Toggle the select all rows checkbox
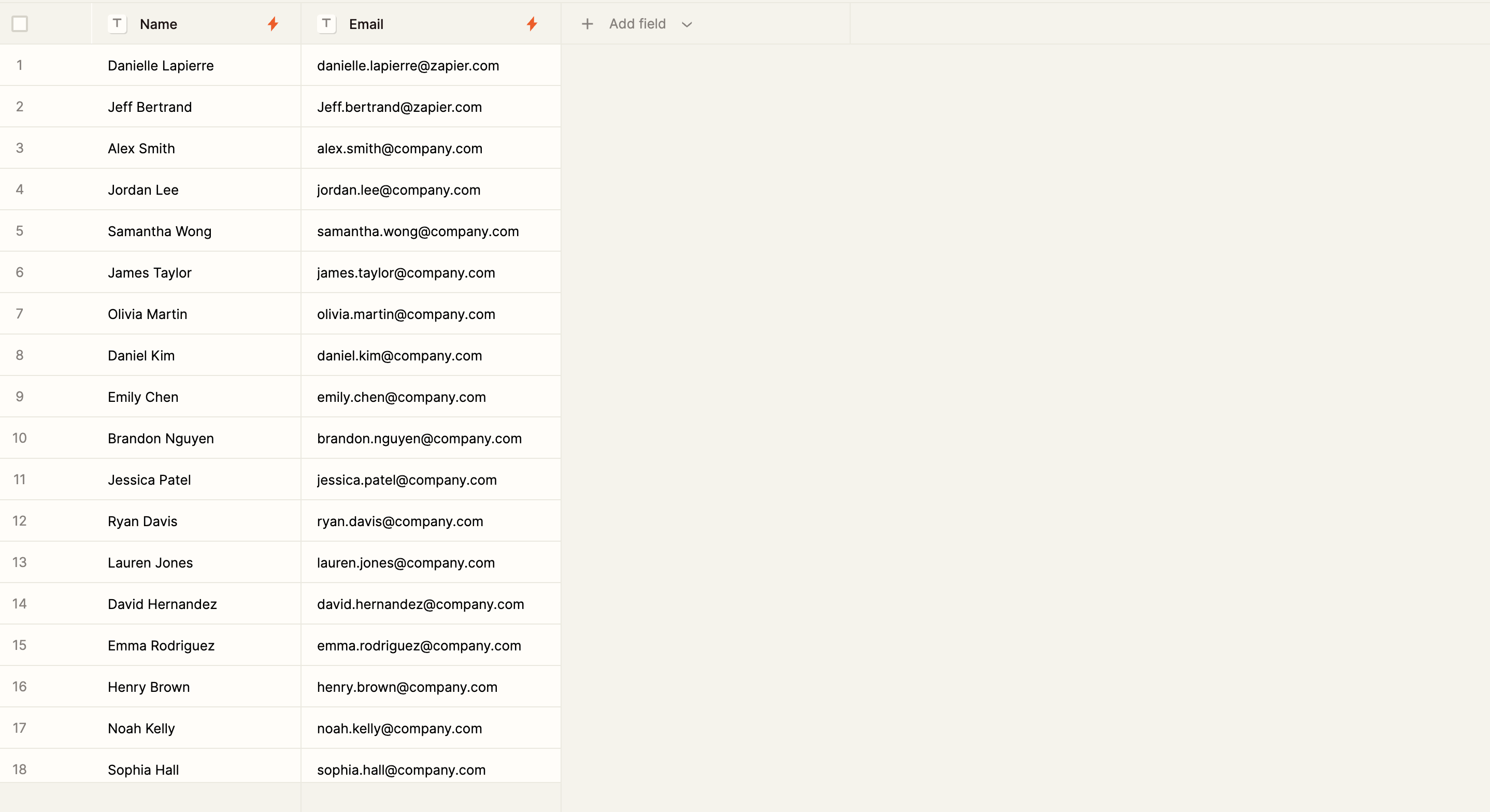Screen dimensions: 1490x812 tap(20, 24)
